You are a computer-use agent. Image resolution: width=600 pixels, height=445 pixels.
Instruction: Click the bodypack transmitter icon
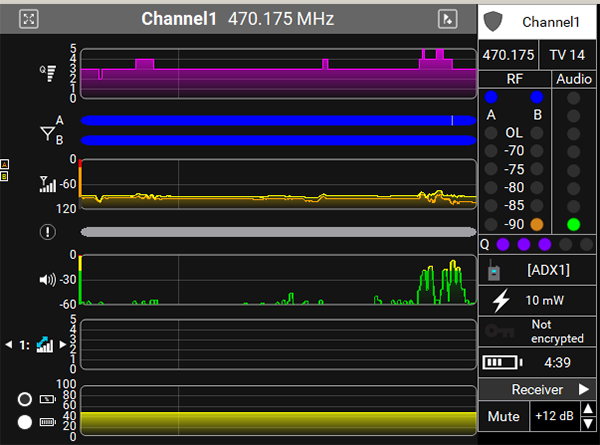[x=494, y=270]
